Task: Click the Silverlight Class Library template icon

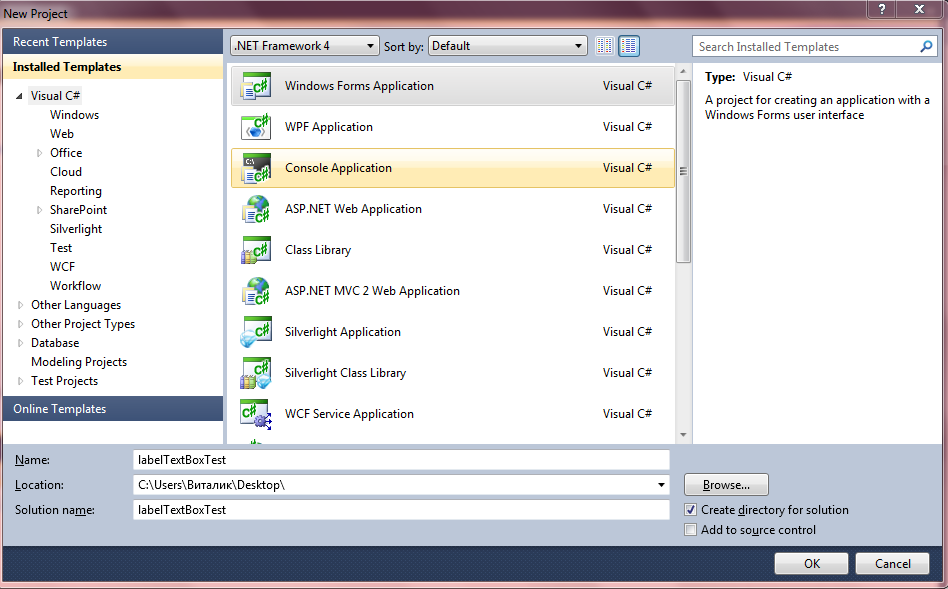Action: coord(256,373)
